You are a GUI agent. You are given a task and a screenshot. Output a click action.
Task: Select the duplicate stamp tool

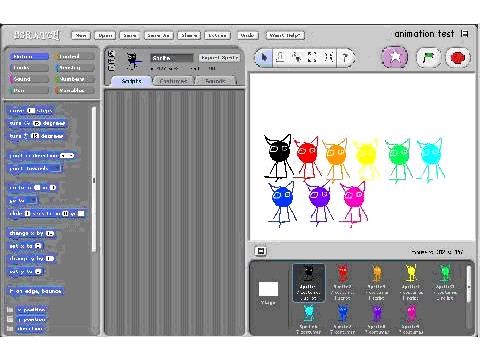280,58
